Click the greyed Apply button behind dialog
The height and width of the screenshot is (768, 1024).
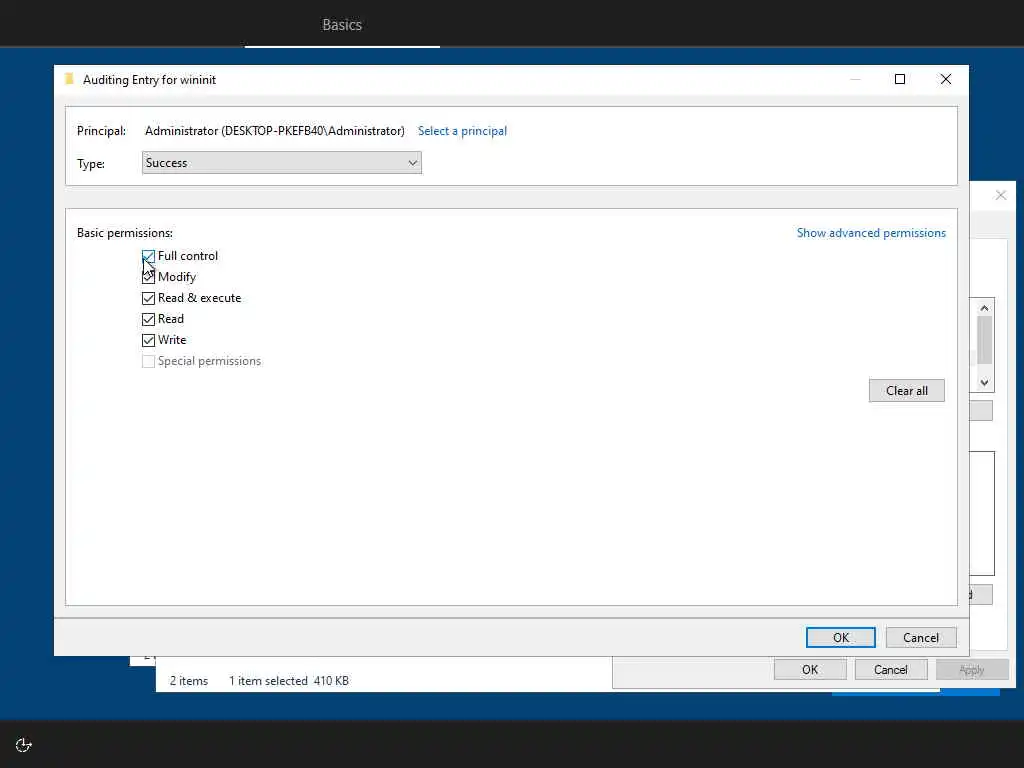[x=972, y=669]
